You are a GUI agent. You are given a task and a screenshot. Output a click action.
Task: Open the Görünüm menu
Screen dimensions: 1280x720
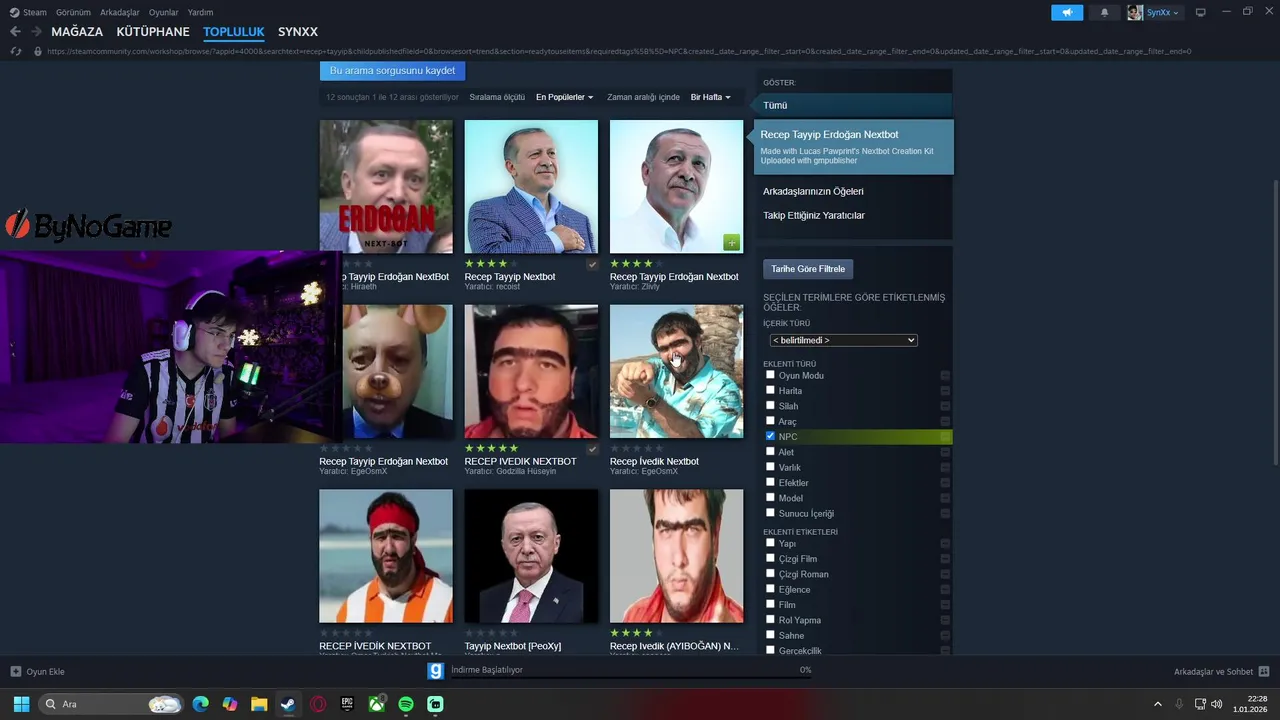pos(73,12)
